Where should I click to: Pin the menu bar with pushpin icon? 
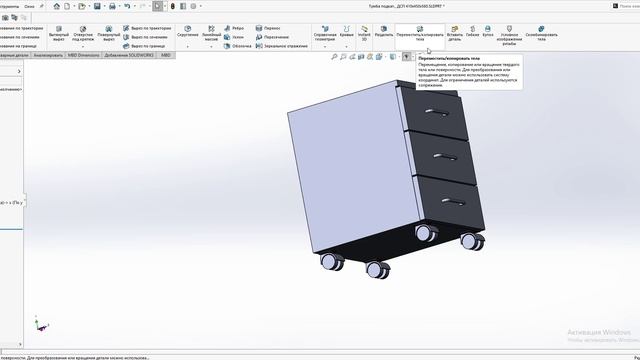(x=41, y=6)
